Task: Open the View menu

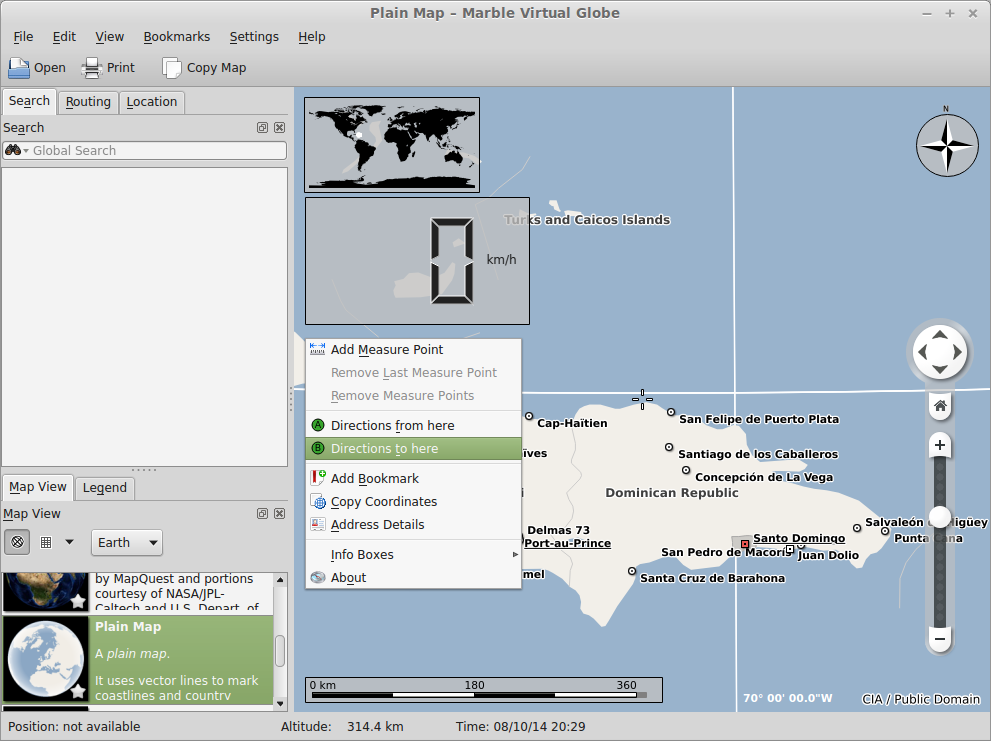Action: pos(109,37)
